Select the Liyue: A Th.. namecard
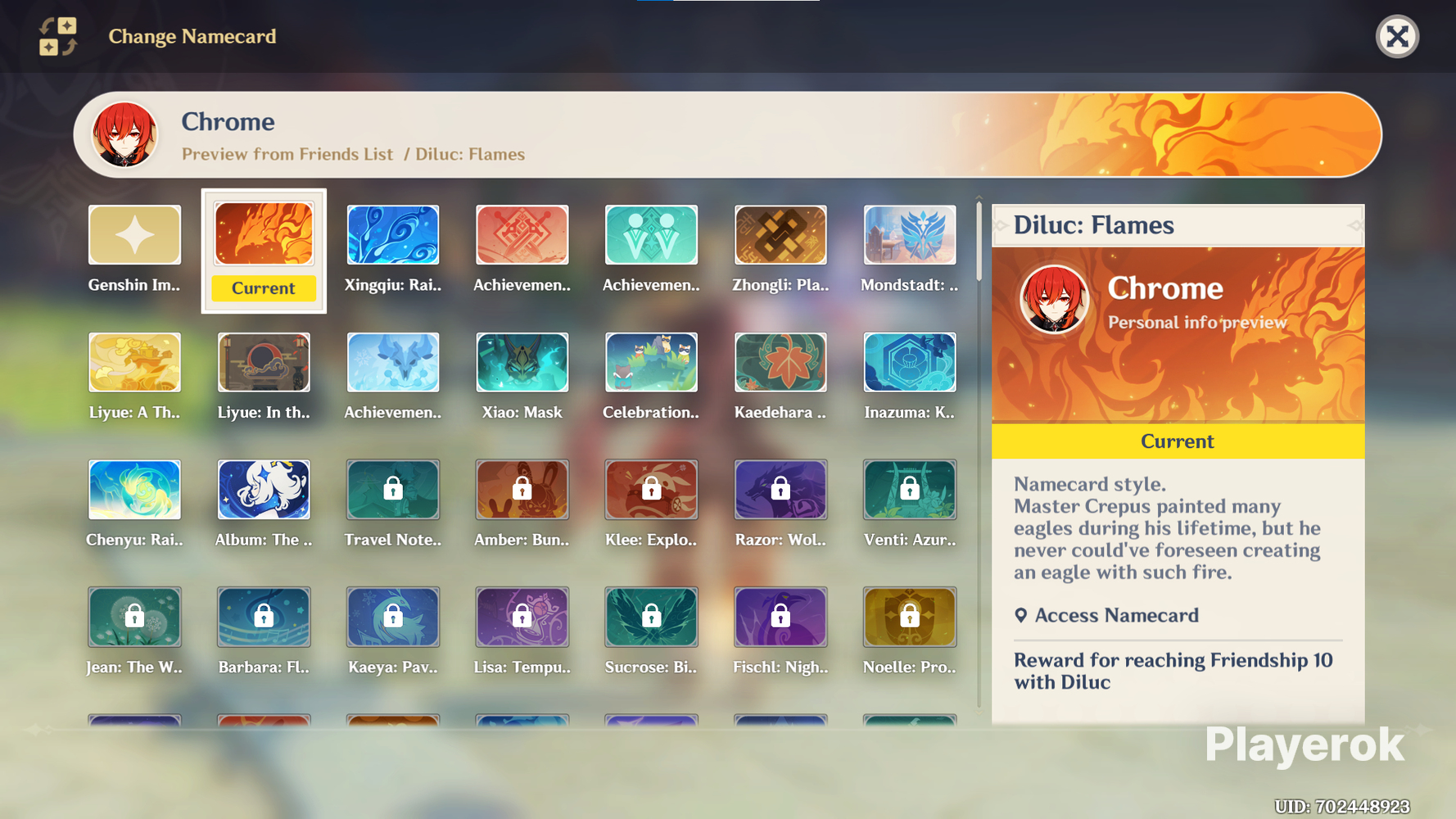1456x819 pixels. coord(134,362)
